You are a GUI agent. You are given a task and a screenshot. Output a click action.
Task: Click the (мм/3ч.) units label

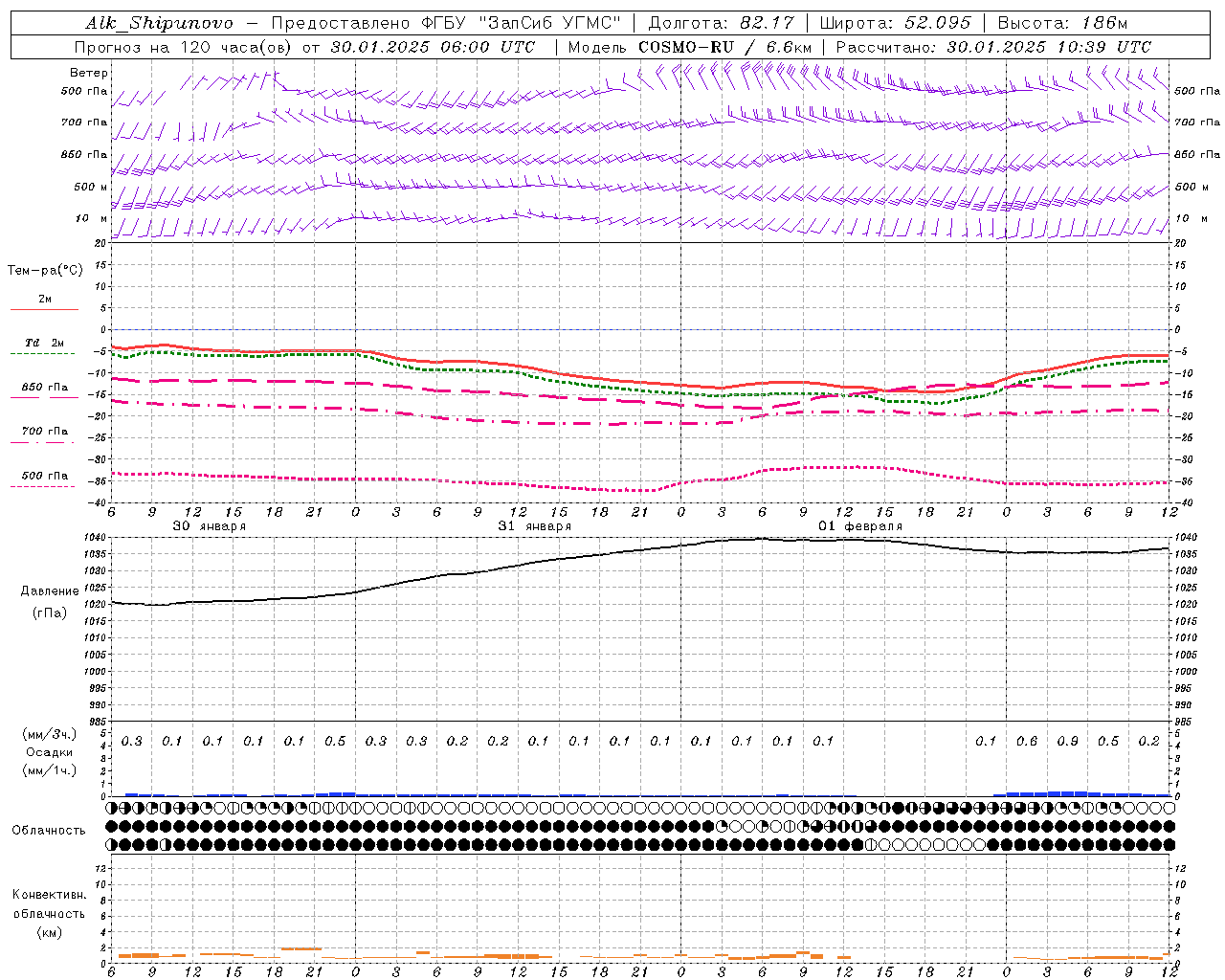coord(50,734)
